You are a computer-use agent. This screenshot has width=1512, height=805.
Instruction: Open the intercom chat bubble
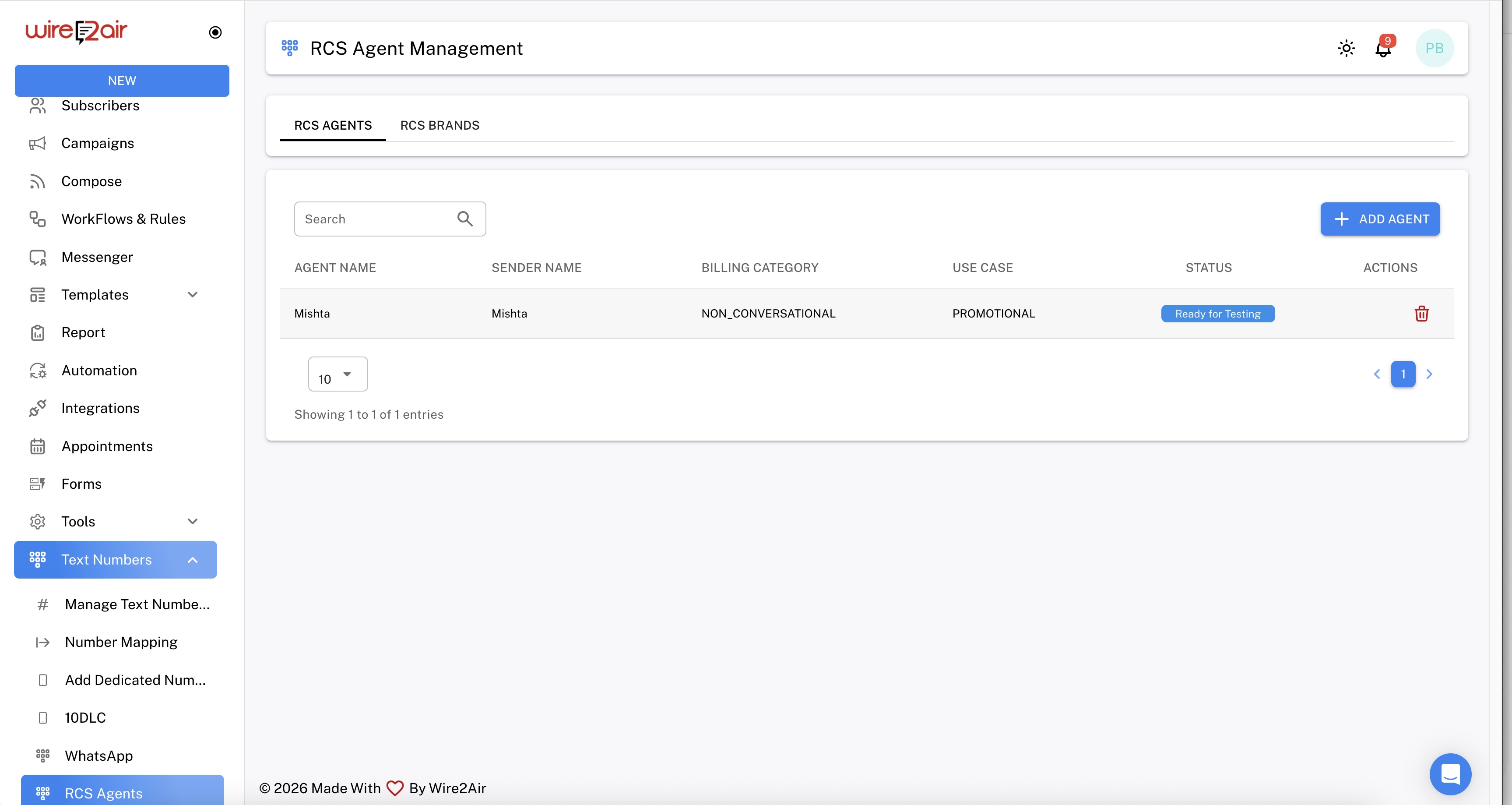[1450, 774]
